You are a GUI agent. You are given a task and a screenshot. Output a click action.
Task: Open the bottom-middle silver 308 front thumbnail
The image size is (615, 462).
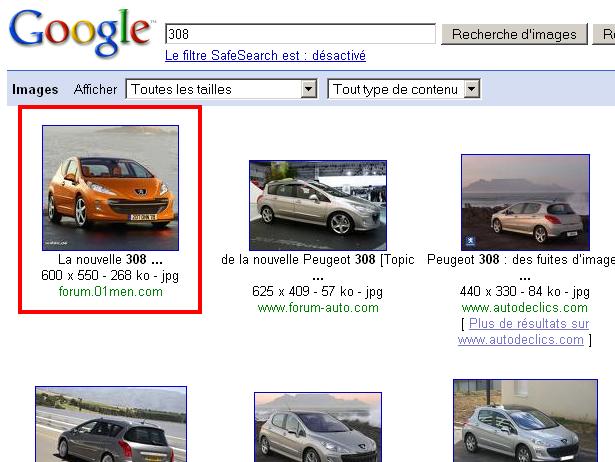coord(318,427)
